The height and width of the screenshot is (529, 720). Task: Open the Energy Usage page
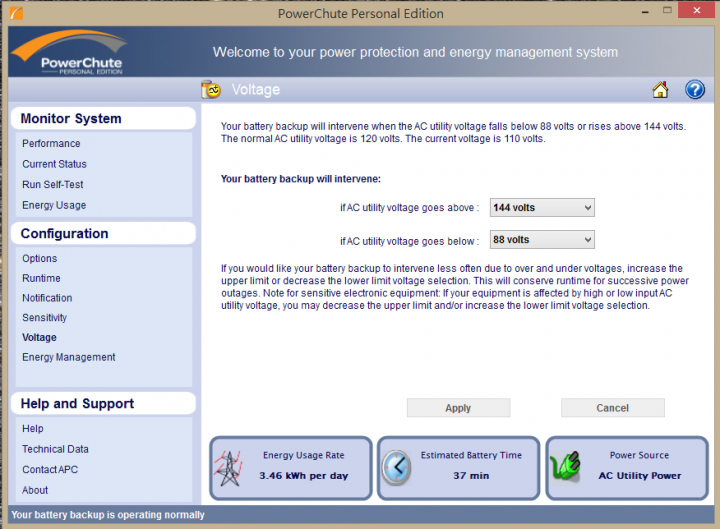[x=54, y=205]
